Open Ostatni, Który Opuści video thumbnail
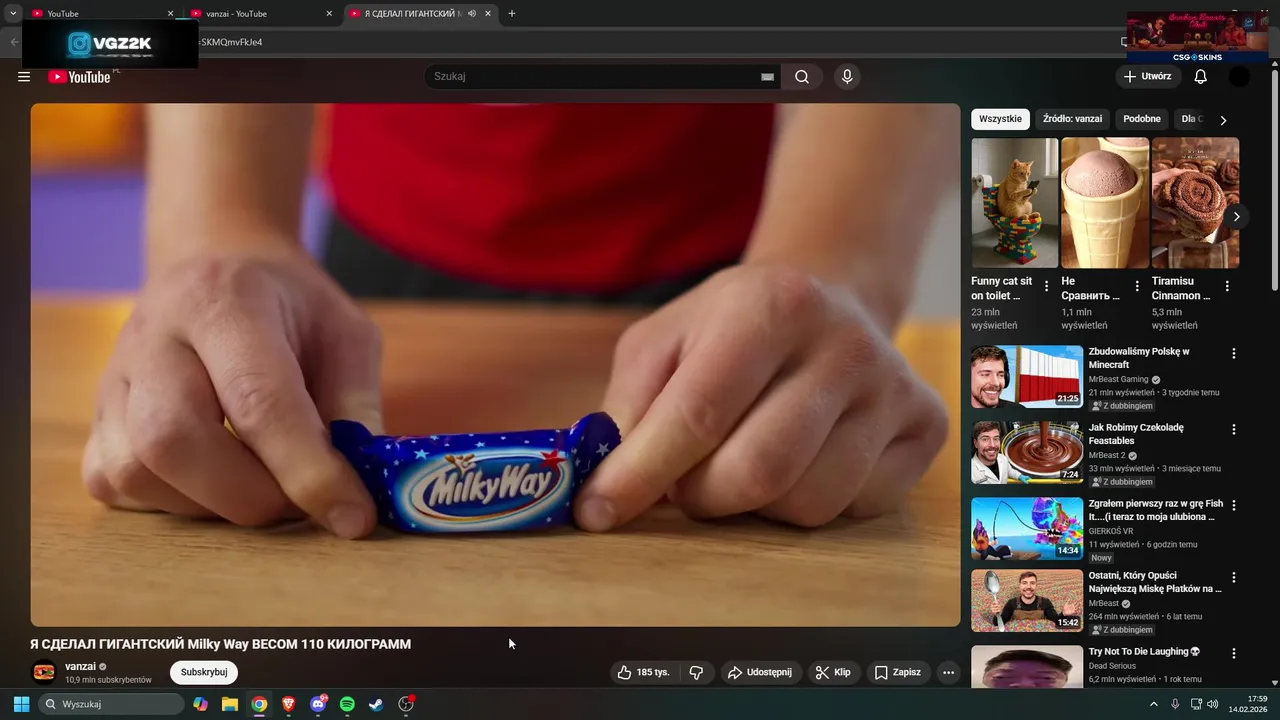 coord(1027,601)
